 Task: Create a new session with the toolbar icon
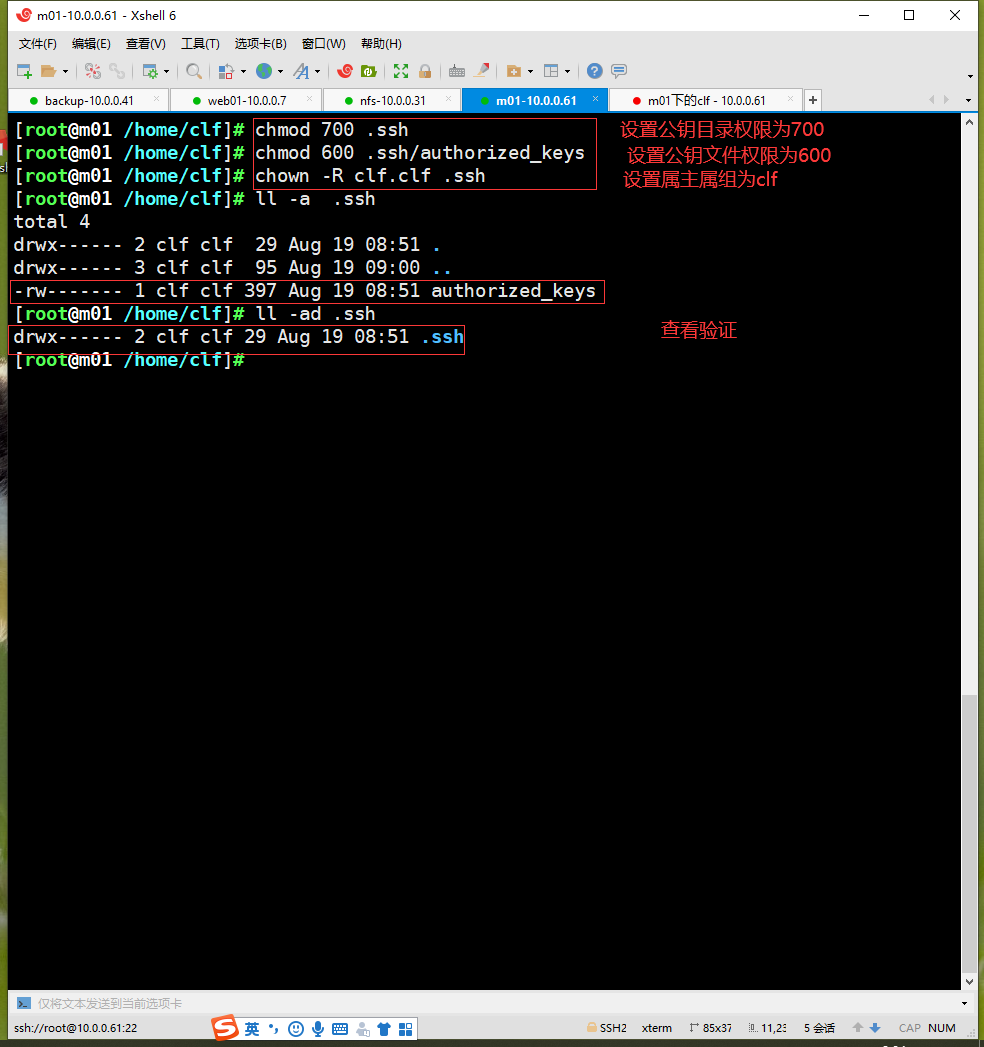[x=24, y=71]
